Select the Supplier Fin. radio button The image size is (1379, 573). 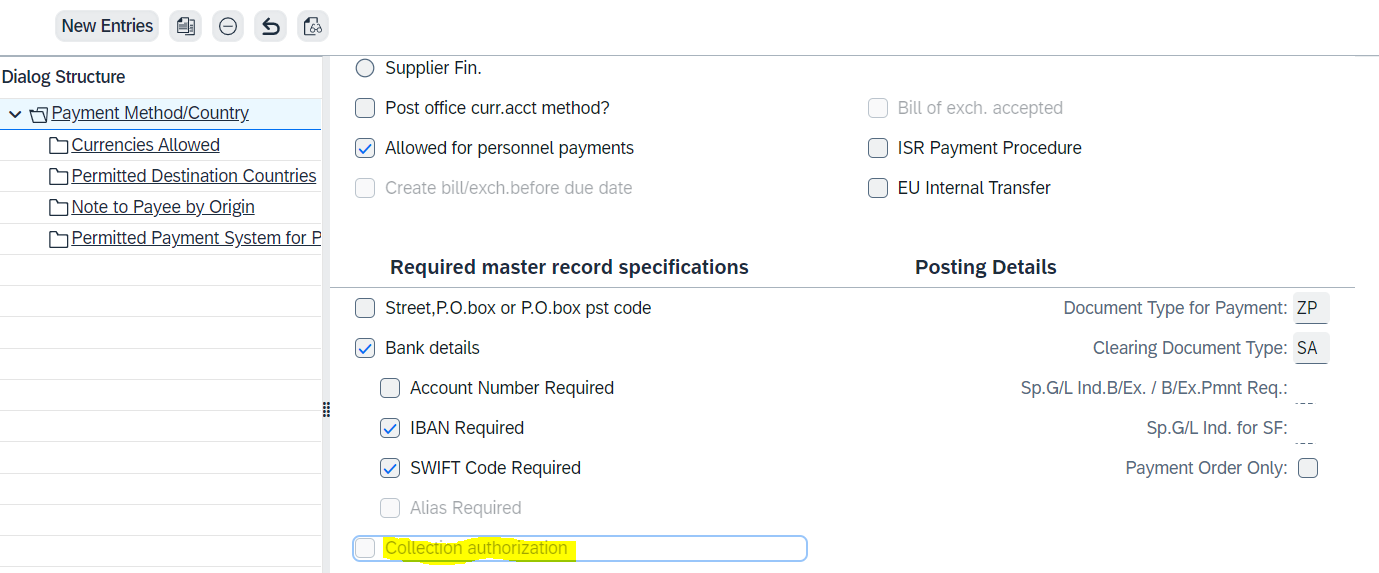(365, 68)
